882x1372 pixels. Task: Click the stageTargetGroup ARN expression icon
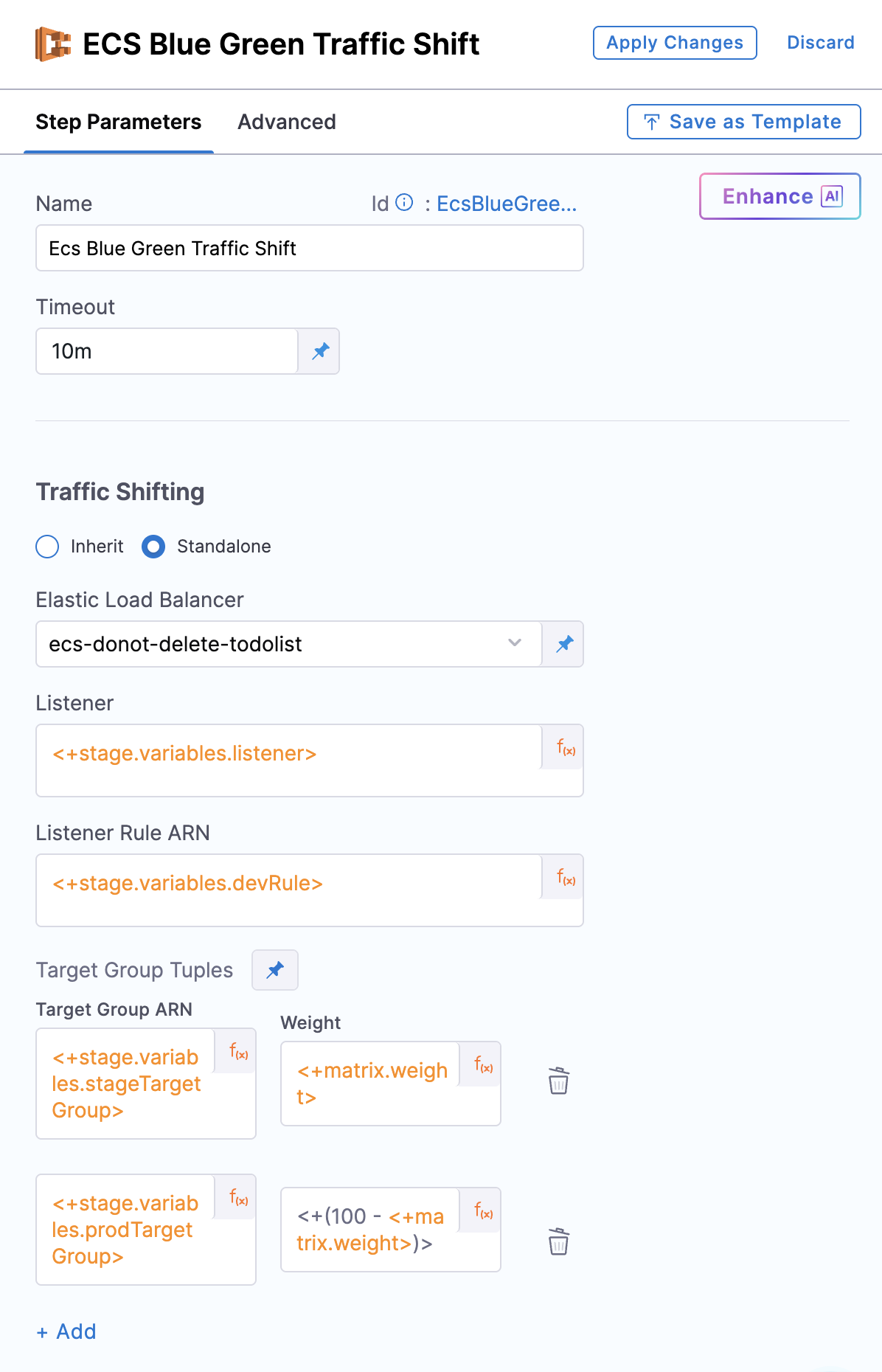coord(238,1051)
